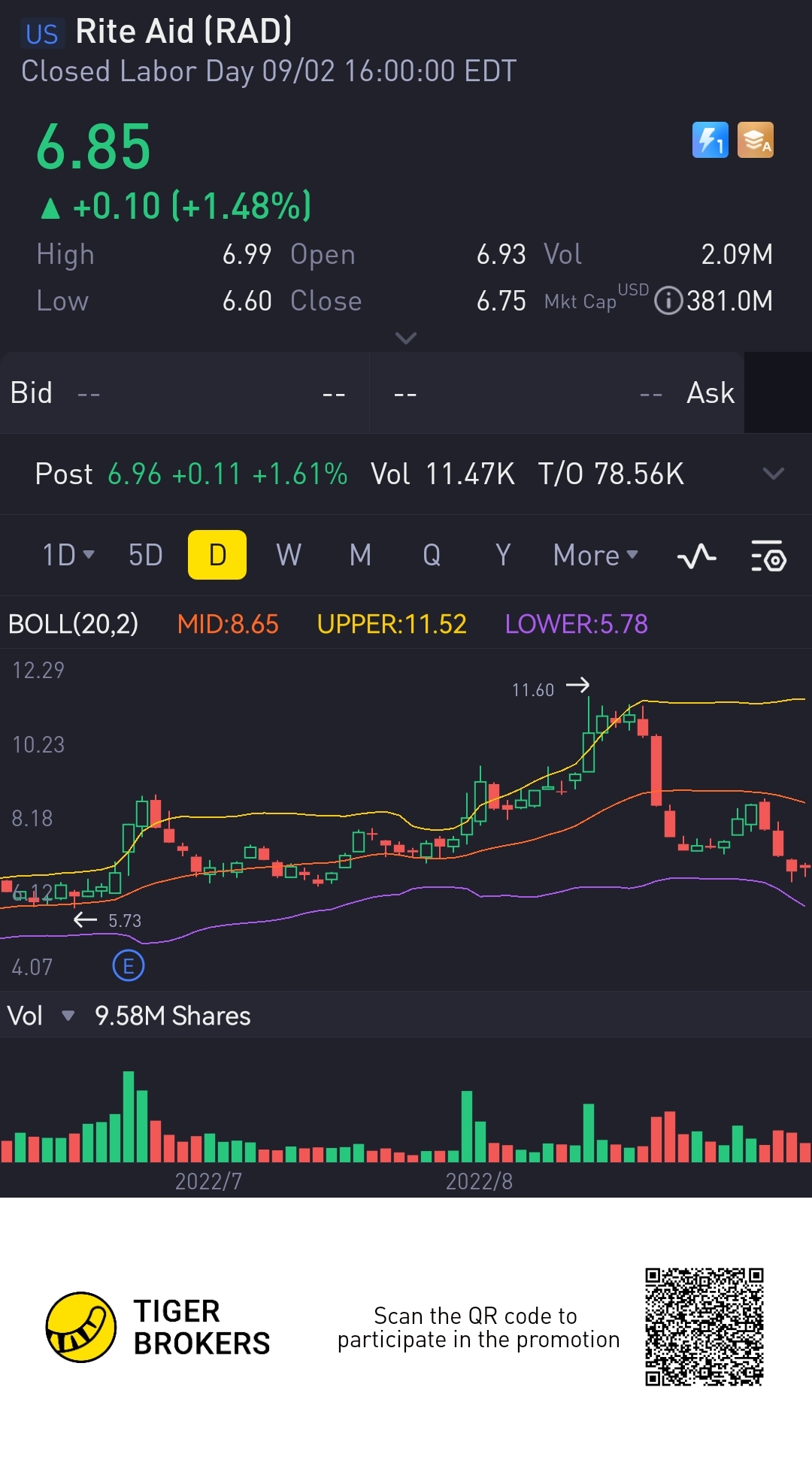Tap the Rite Aid (RAD) title

[183, 32]
